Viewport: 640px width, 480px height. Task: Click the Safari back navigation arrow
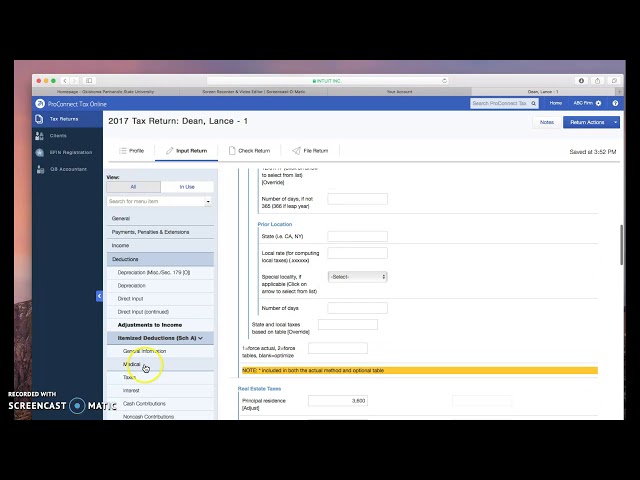point(65,81)
